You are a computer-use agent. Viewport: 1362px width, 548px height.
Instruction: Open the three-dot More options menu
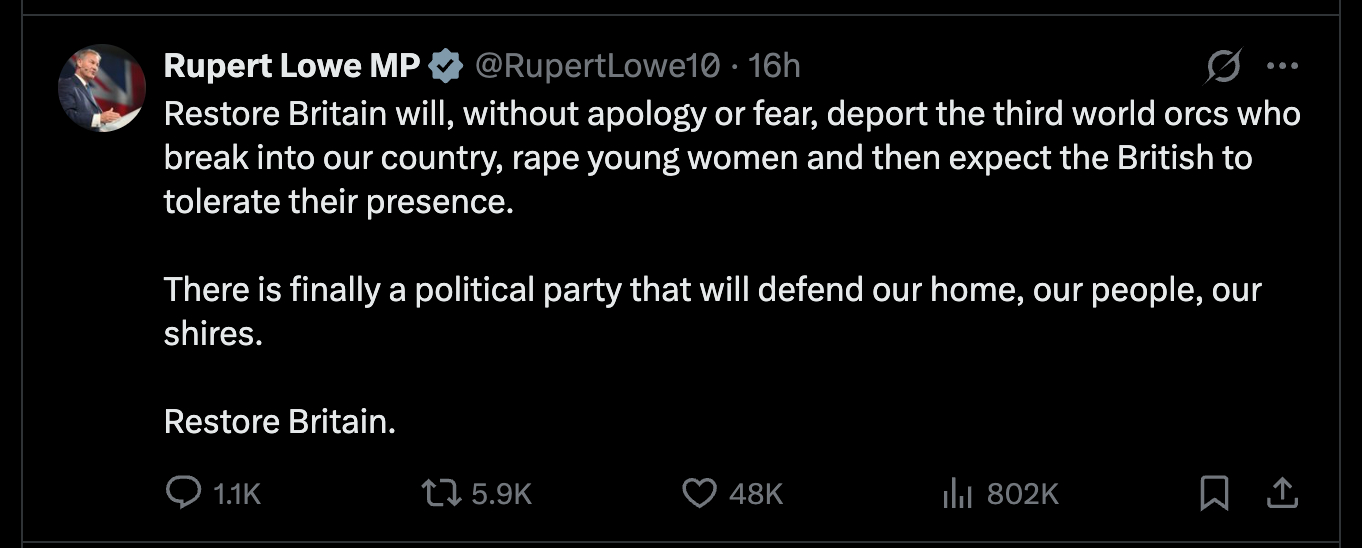pos(1281,67)
